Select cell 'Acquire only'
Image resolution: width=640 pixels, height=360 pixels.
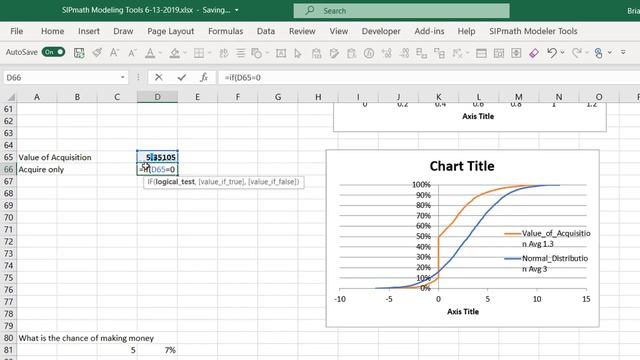pos(41,169)
